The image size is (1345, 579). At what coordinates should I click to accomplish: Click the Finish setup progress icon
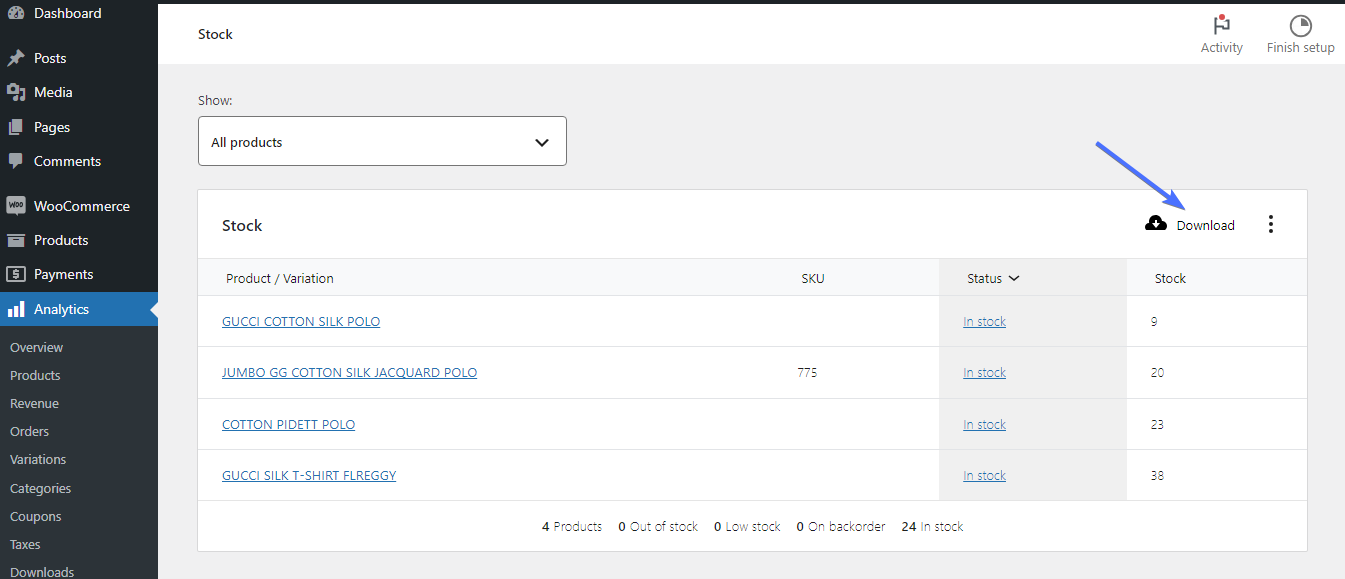tap(1300, 25)
